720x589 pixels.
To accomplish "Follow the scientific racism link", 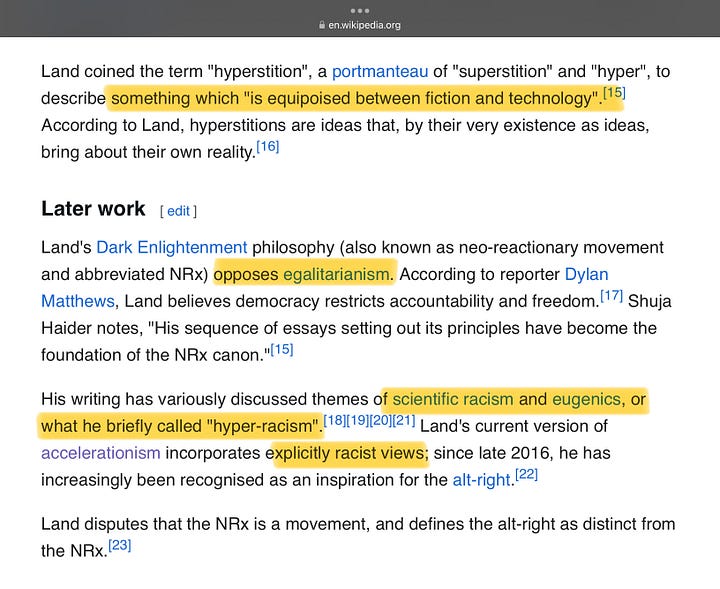I will (453, 399).
